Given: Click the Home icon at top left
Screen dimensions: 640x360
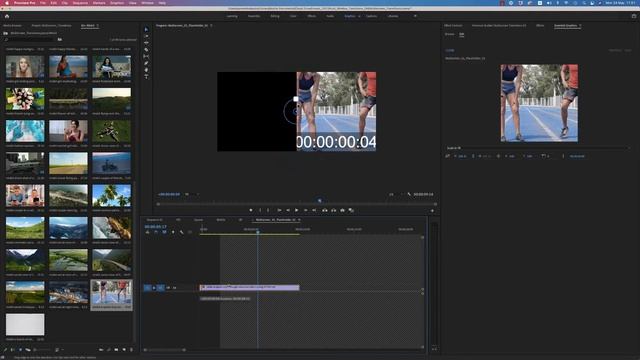Looking at the screenshot, I should pos(7,16).
